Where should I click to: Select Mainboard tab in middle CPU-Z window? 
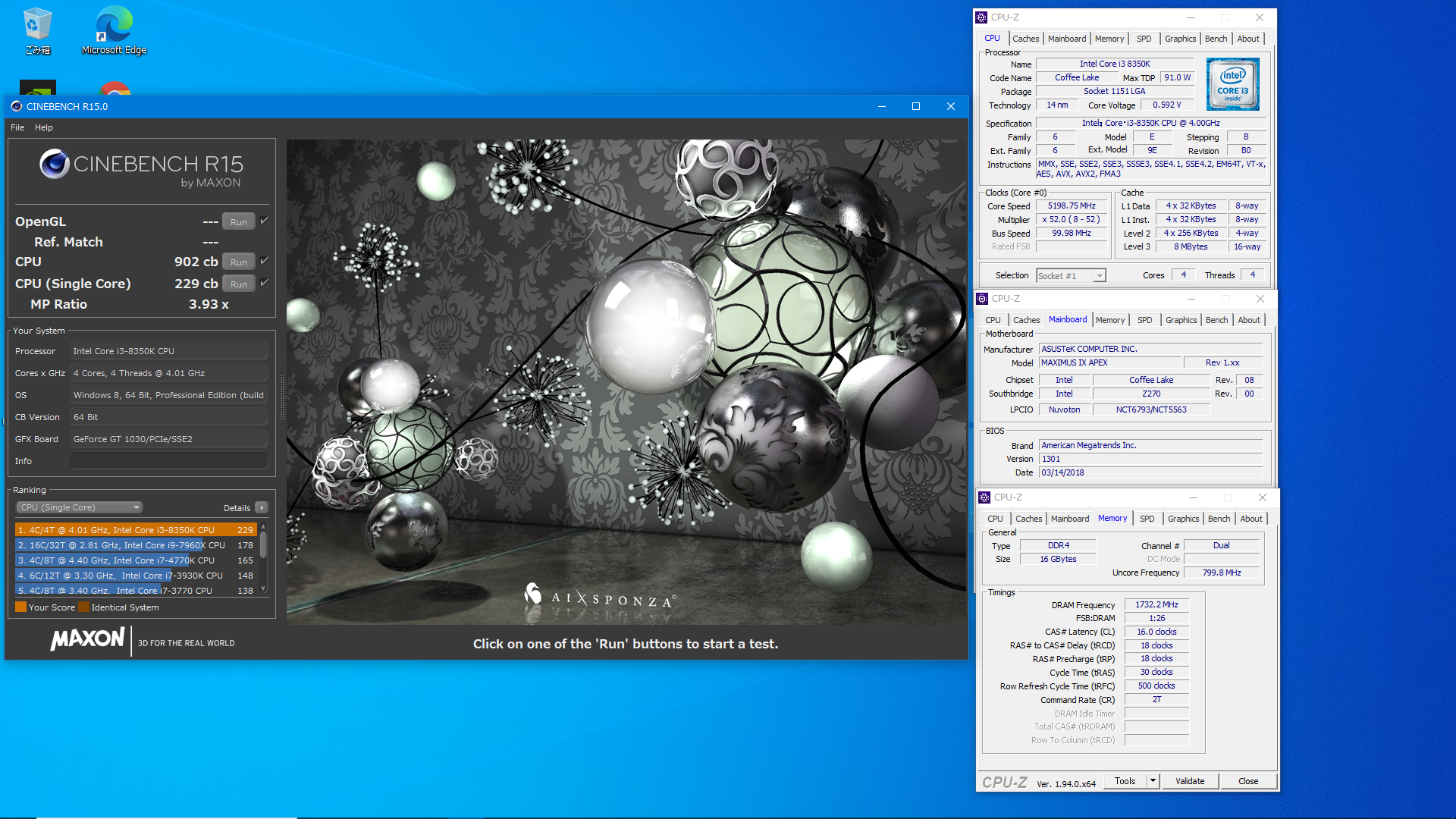(x=1068, y=320)
